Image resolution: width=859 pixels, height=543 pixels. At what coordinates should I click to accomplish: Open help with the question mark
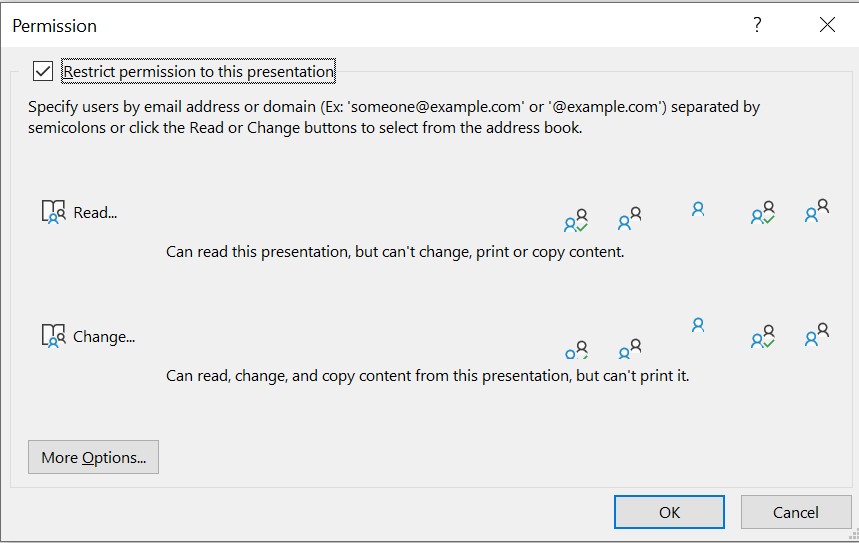tap(757, 25)
